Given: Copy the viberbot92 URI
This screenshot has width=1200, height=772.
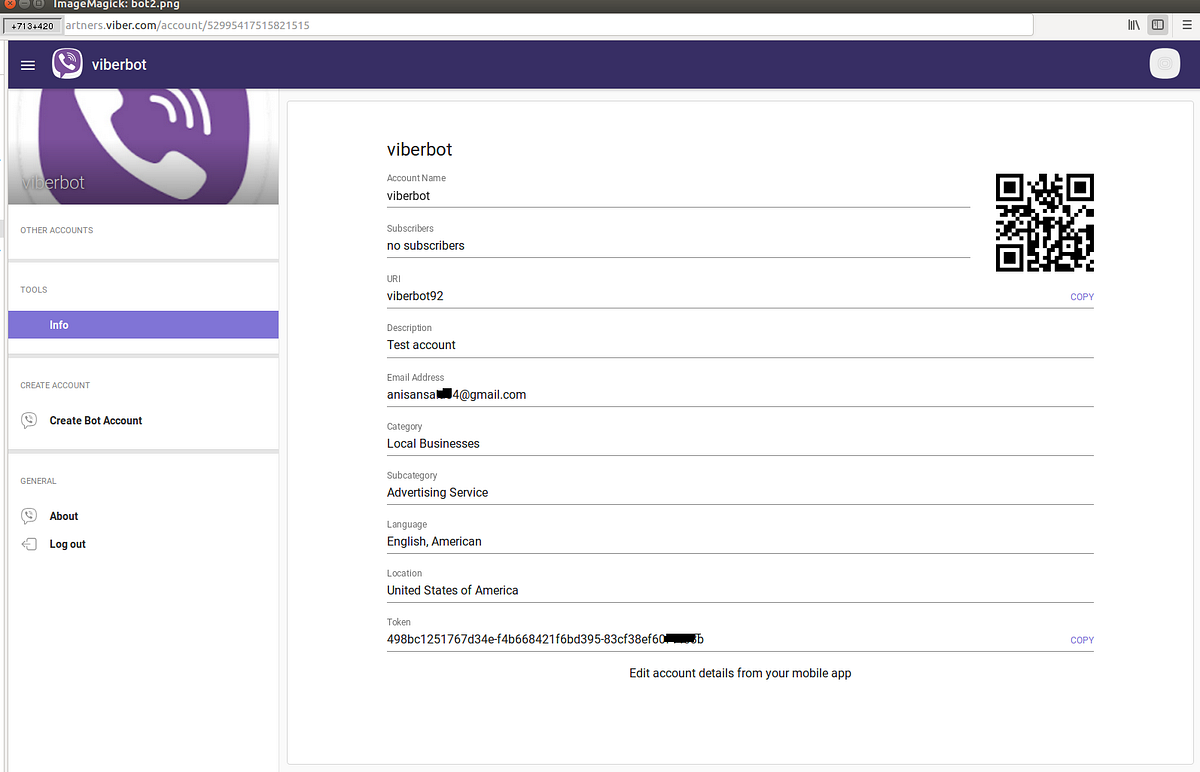Looking at the screenshot, I should (1082, 297).
